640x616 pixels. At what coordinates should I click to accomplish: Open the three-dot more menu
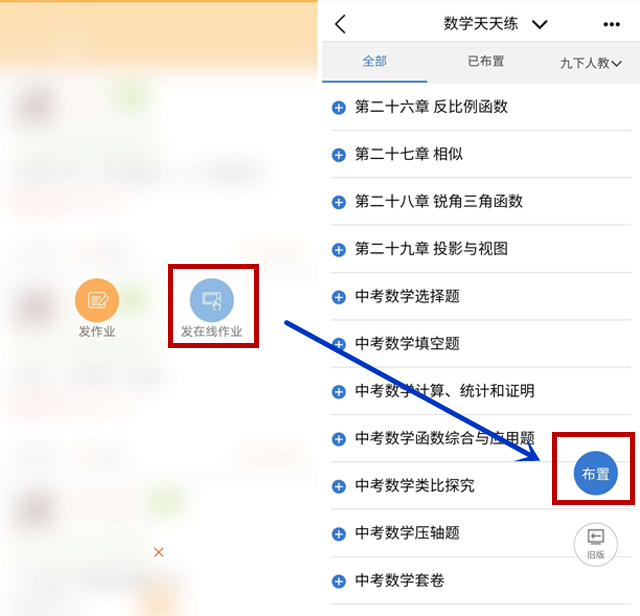coord(611,24)
